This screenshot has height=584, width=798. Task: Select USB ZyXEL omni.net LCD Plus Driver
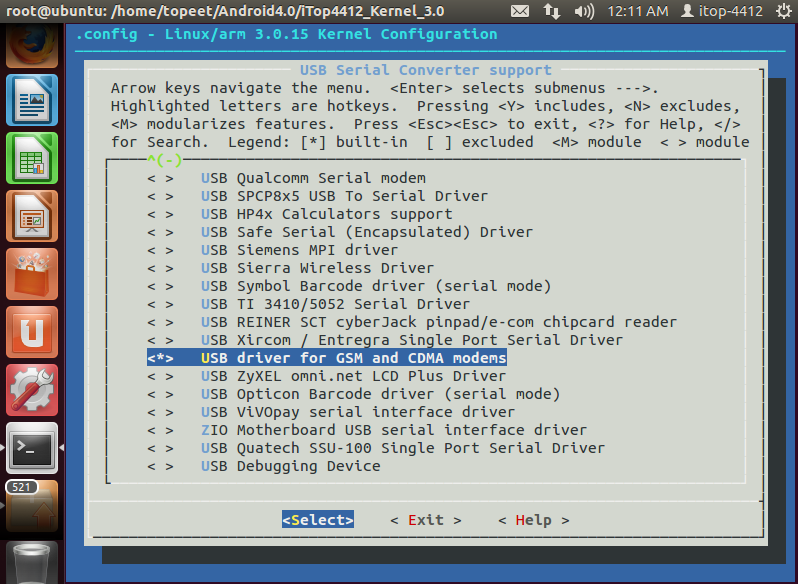click(327, 376)
